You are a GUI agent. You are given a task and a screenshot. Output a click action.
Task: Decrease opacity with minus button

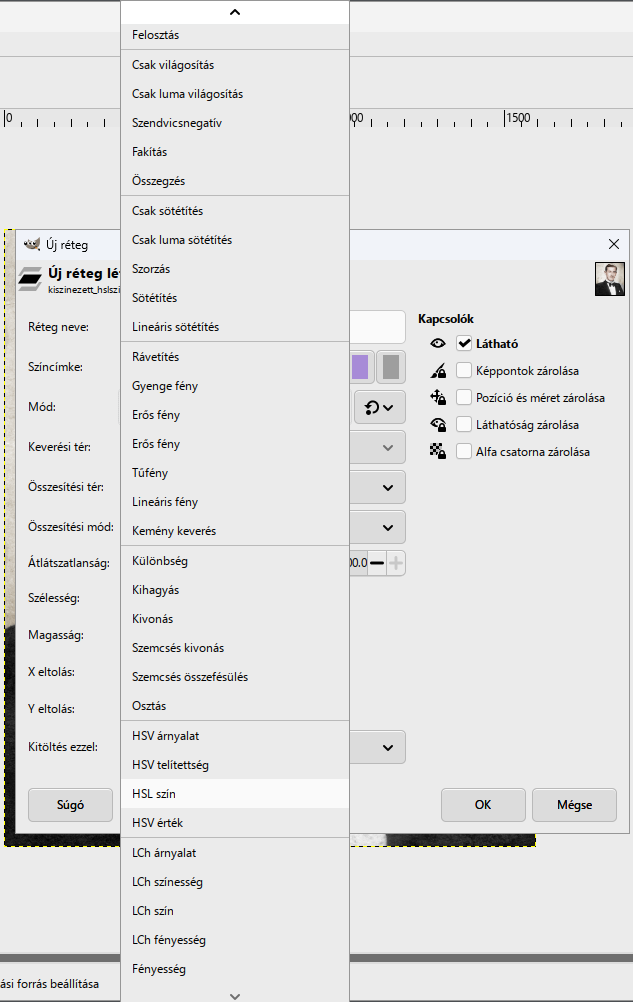click(378, 563)
